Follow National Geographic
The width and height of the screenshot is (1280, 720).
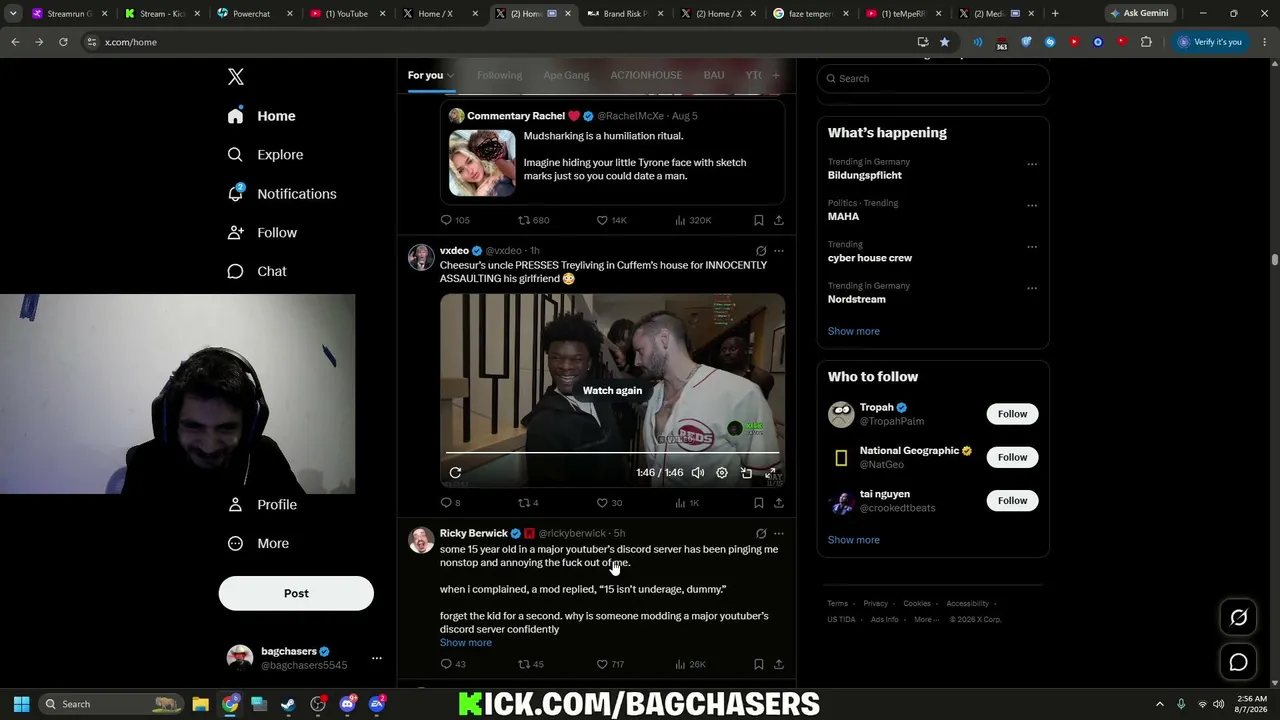(1012, 457)
